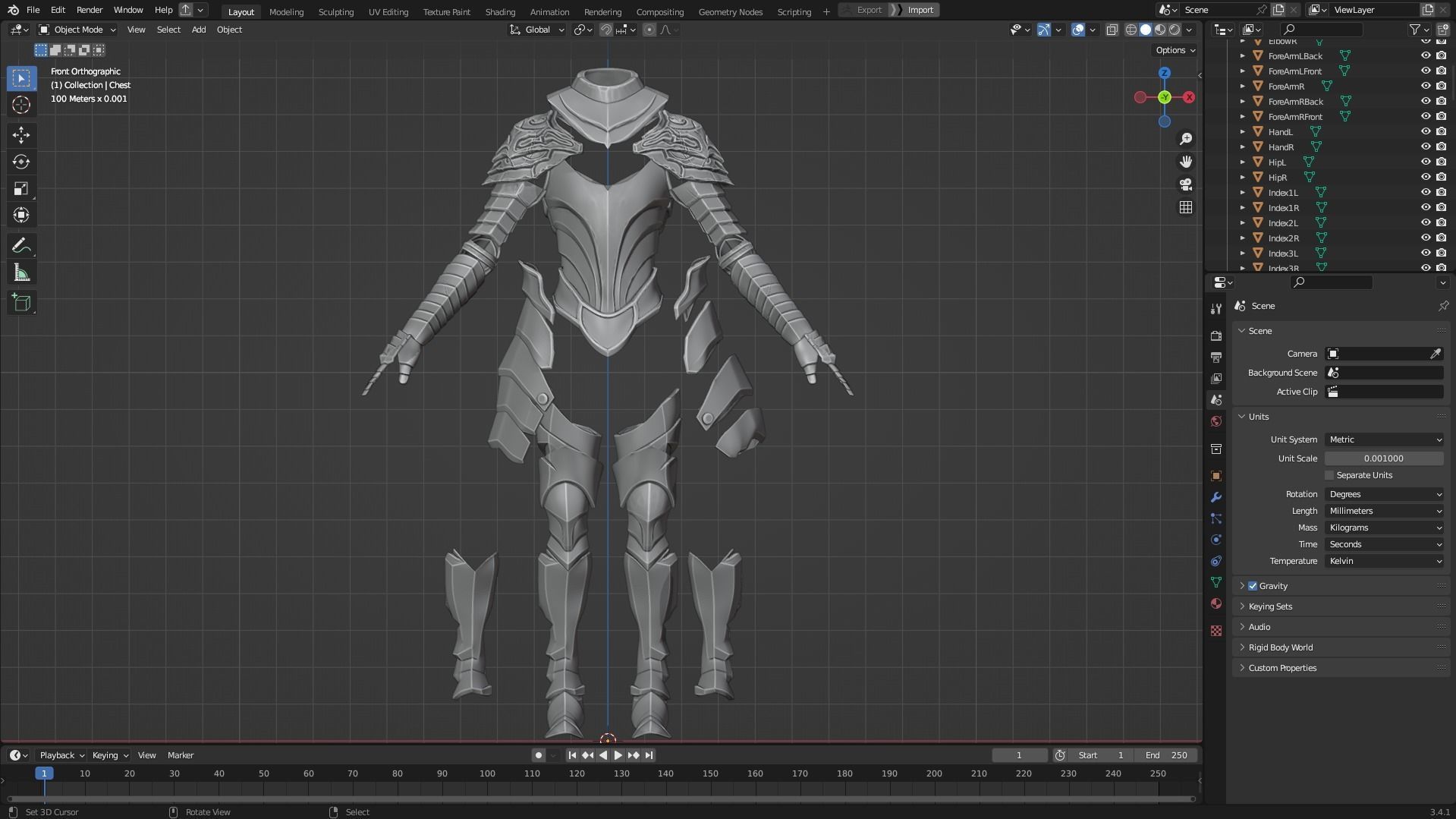Viewport: 1456px width, 819px height.
Task: Open the Render properties tab
Action: click(1216, 335)
